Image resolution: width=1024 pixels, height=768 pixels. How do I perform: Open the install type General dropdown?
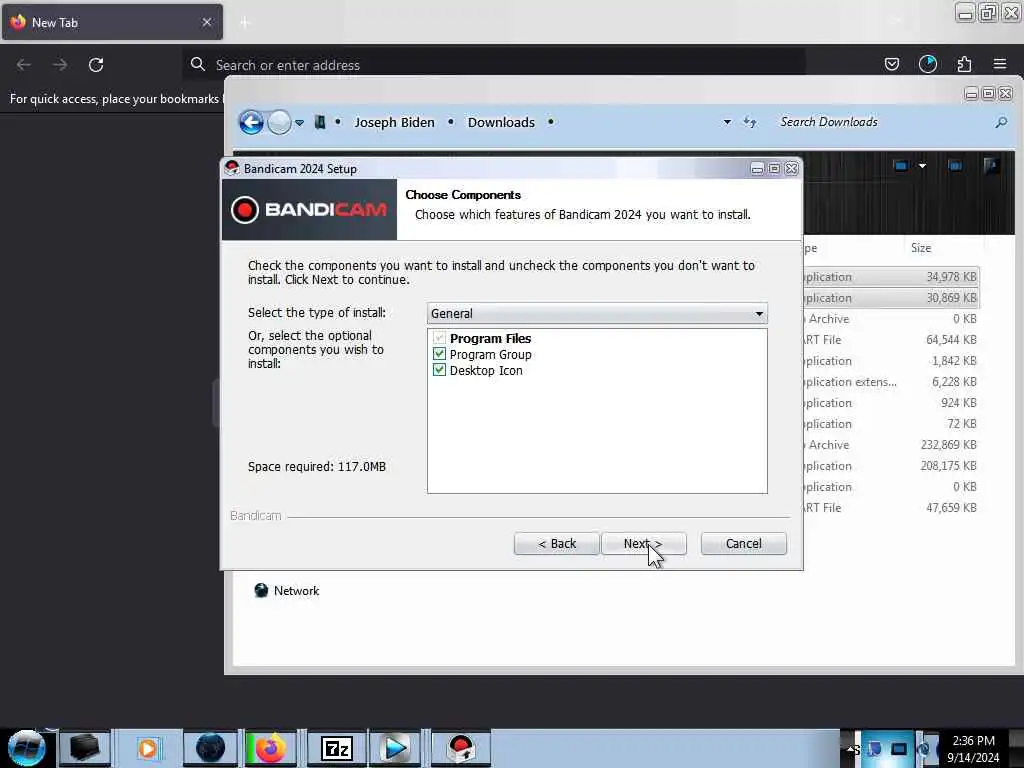597,313
